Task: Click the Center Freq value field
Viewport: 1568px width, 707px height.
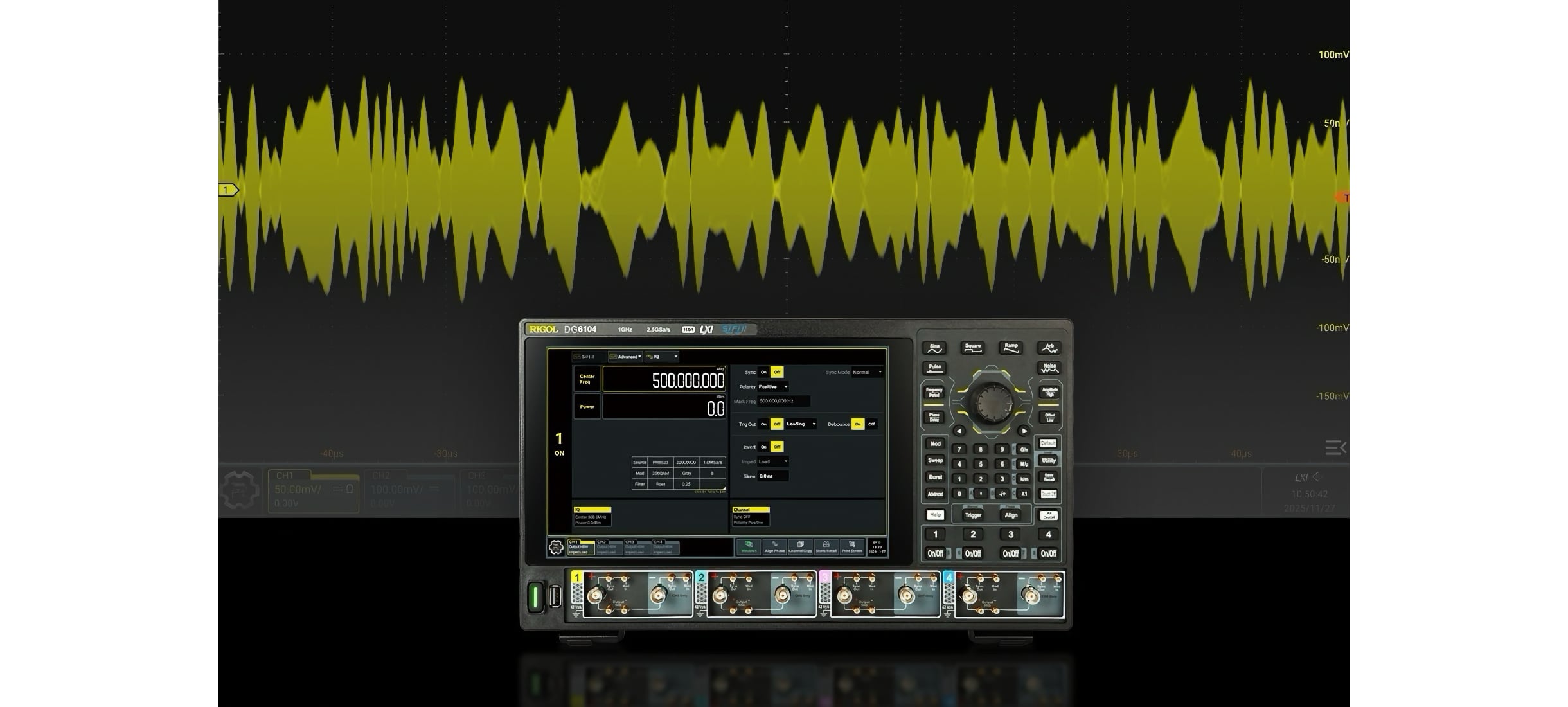Action: 664,379
